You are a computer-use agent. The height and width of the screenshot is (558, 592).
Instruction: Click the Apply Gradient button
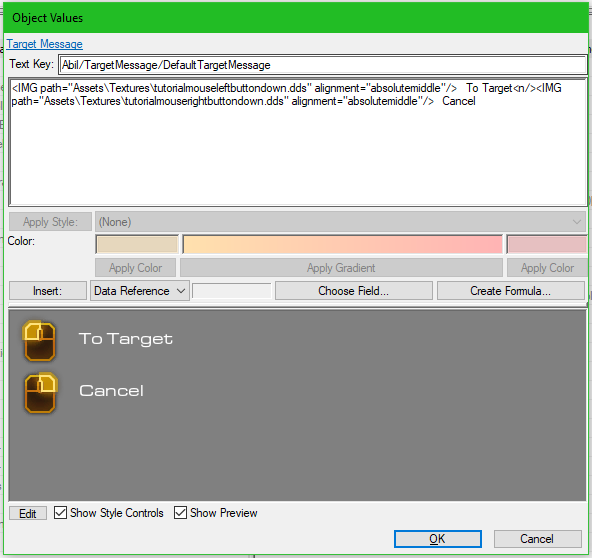tap(341, 268)
